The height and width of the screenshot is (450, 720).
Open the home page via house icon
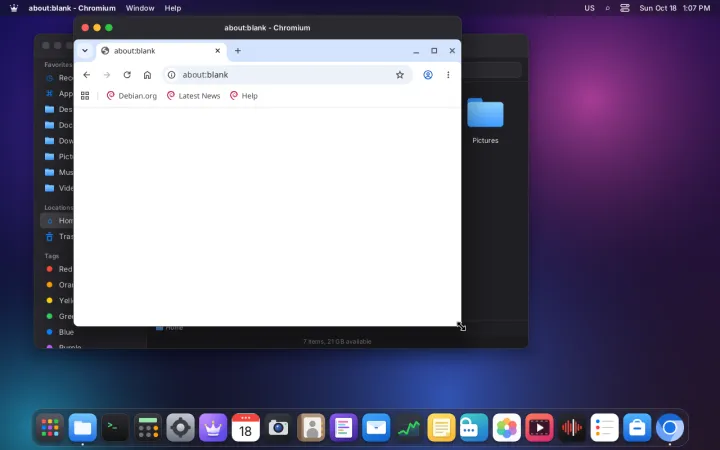click(x=147, y=75)
